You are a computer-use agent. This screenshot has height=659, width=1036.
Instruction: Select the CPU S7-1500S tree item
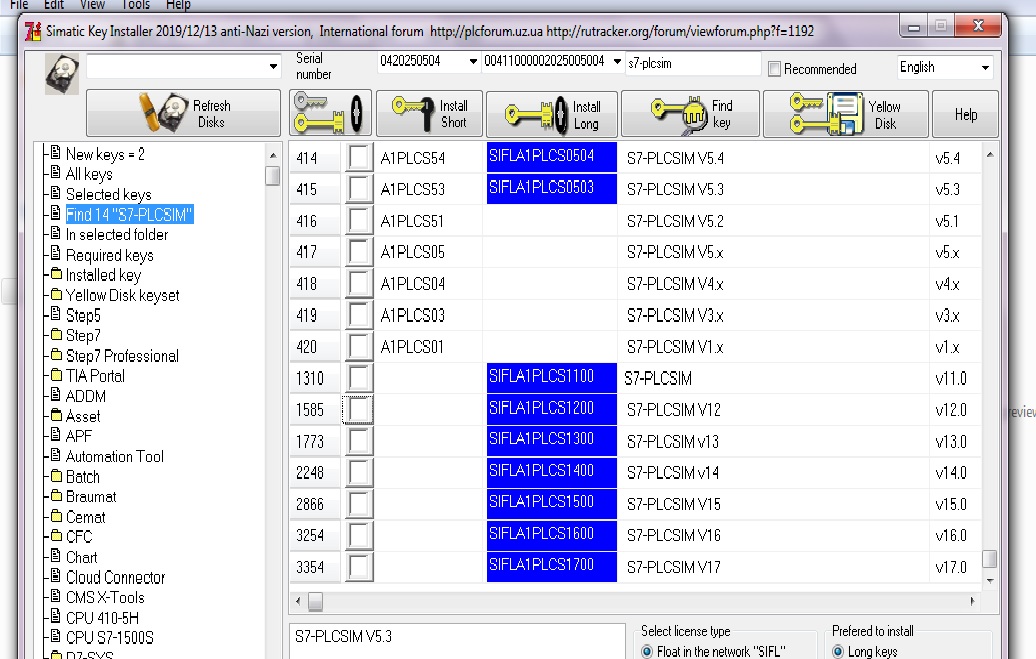tap(110, 638)
